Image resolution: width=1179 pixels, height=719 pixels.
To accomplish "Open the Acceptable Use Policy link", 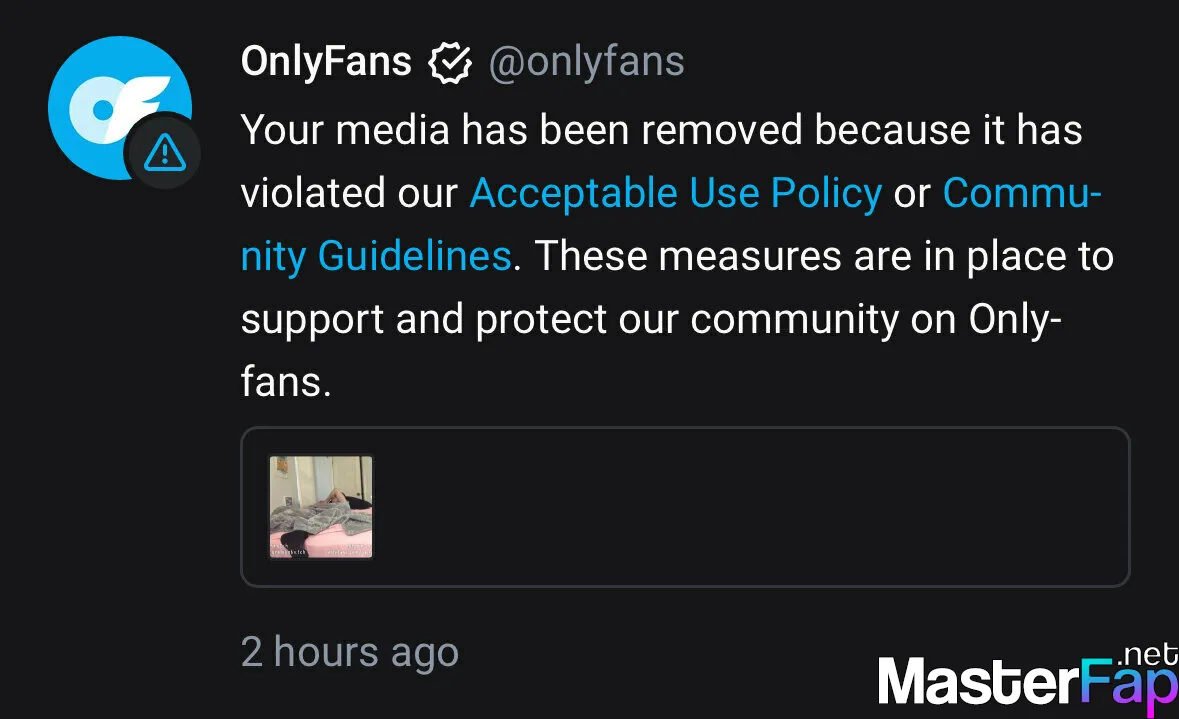I will coord(675,193).
